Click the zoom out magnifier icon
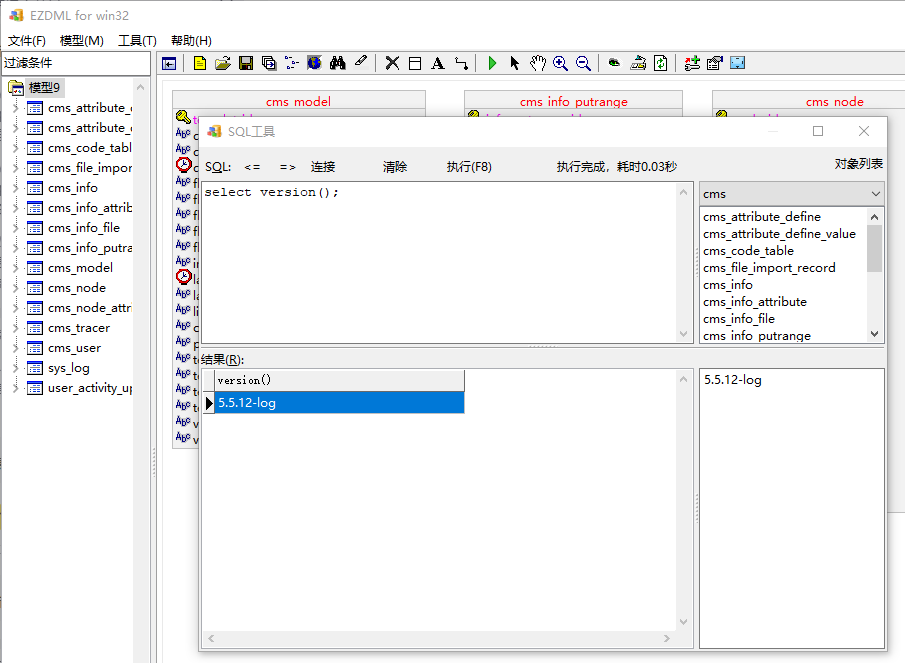 click(584, 63)
